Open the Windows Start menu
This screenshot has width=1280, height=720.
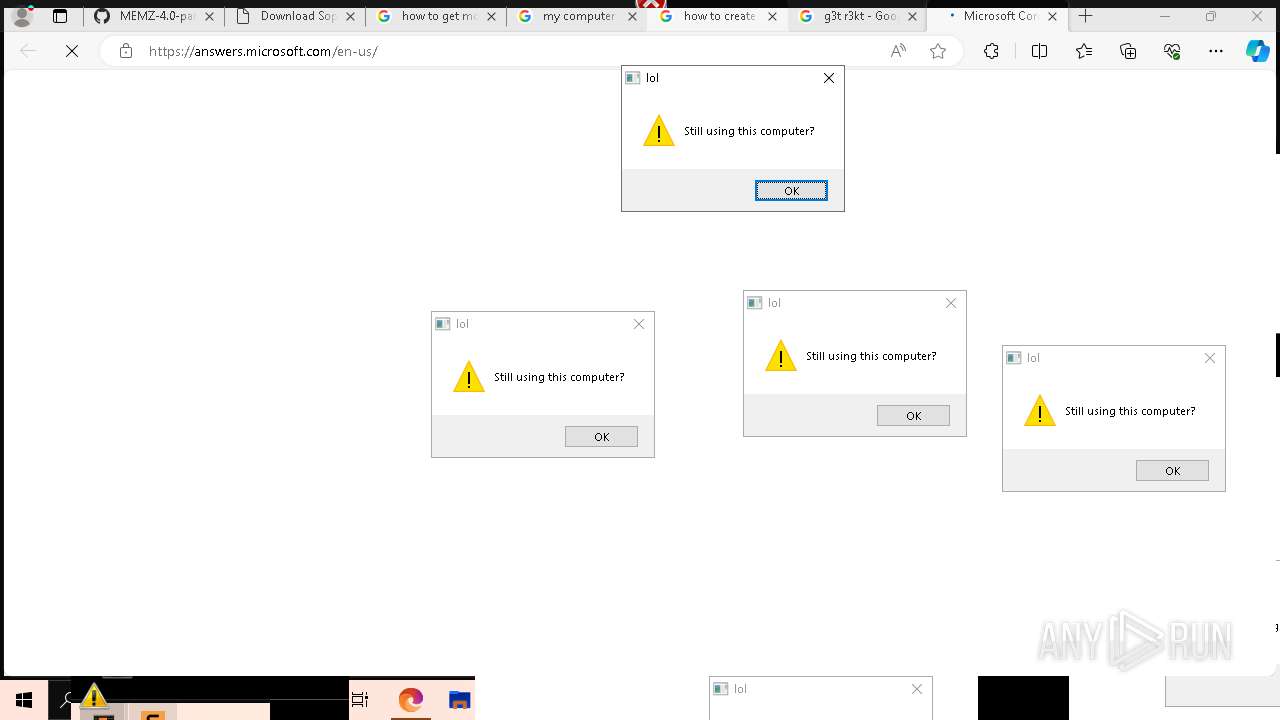click(23, 700)
